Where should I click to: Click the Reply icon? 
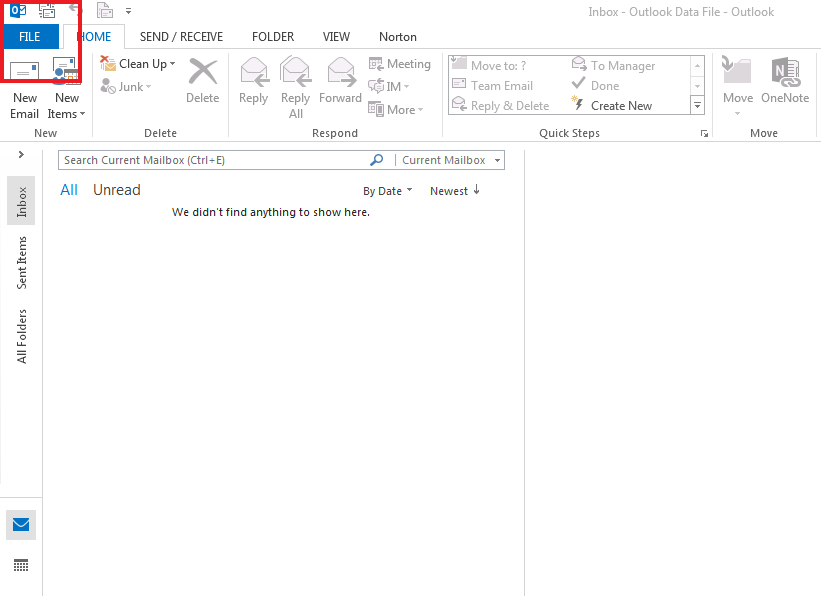254,71
